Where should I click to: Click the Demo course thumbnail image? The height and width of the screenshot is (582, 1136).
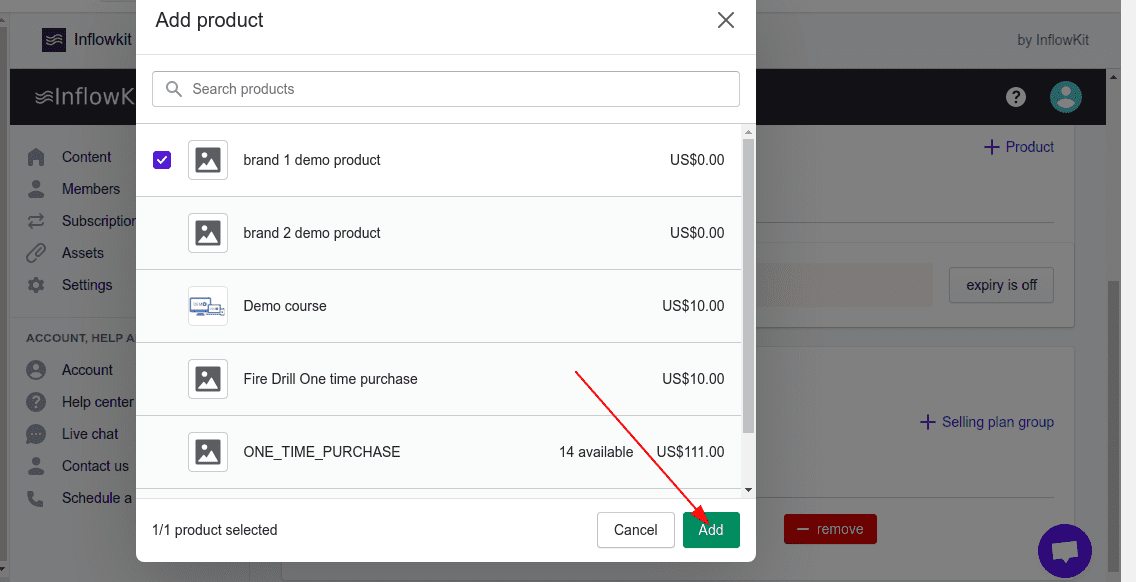click(x=207, y=306)
